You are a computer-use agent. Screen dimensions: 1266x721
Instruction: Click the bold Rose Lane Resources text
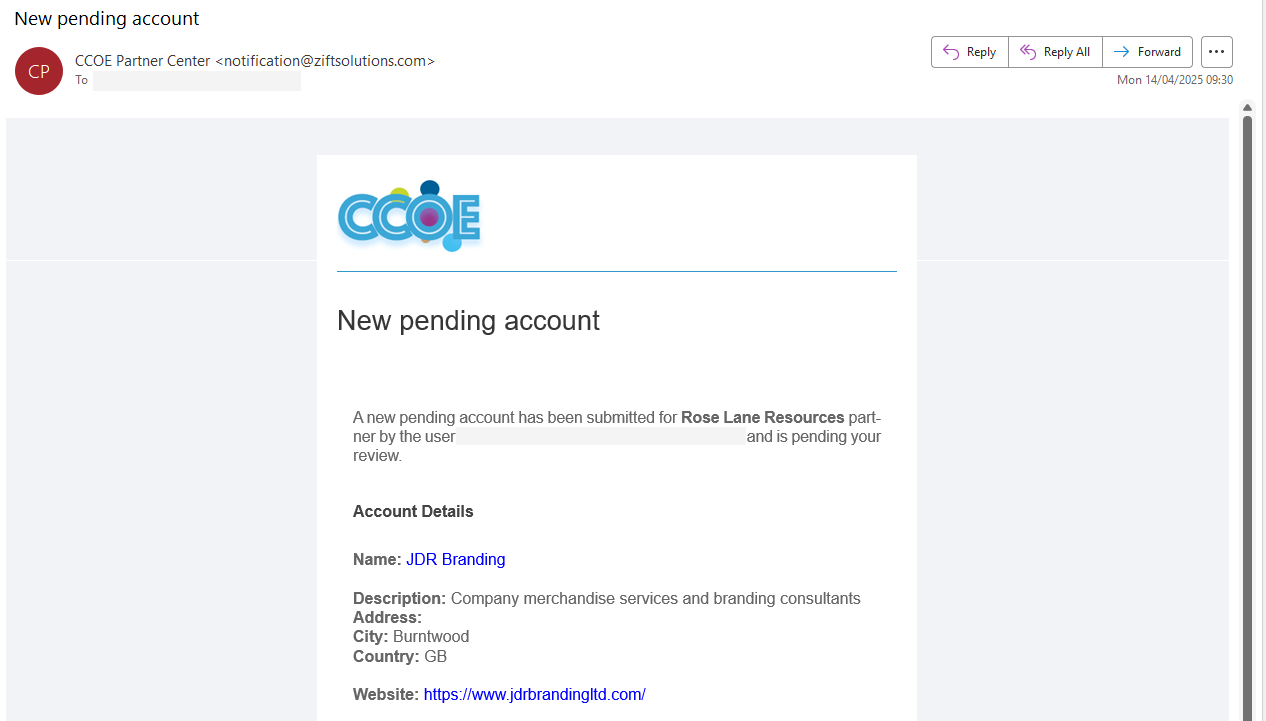[763, 417]
